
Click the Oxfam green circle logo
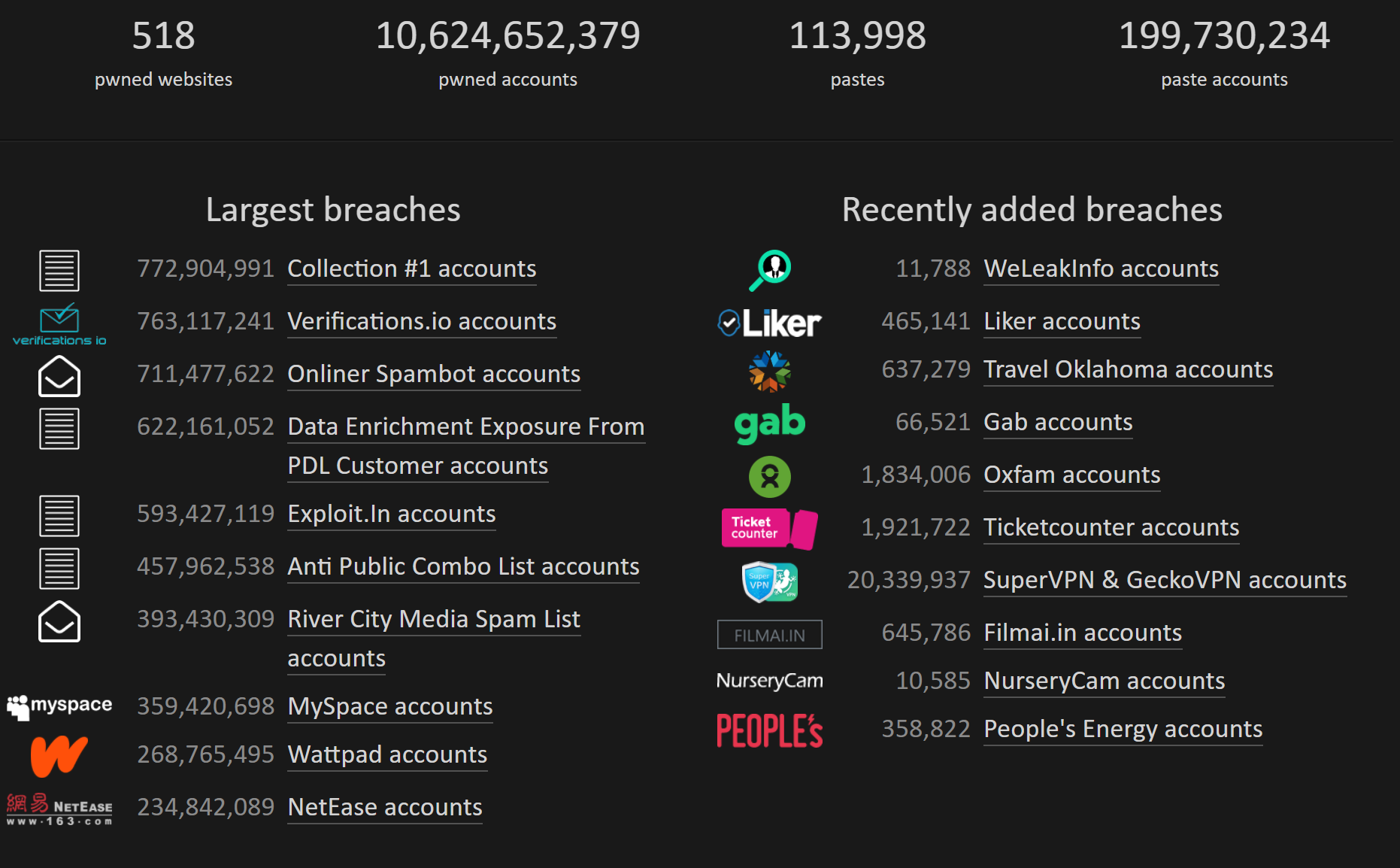[x=770, y=476]
